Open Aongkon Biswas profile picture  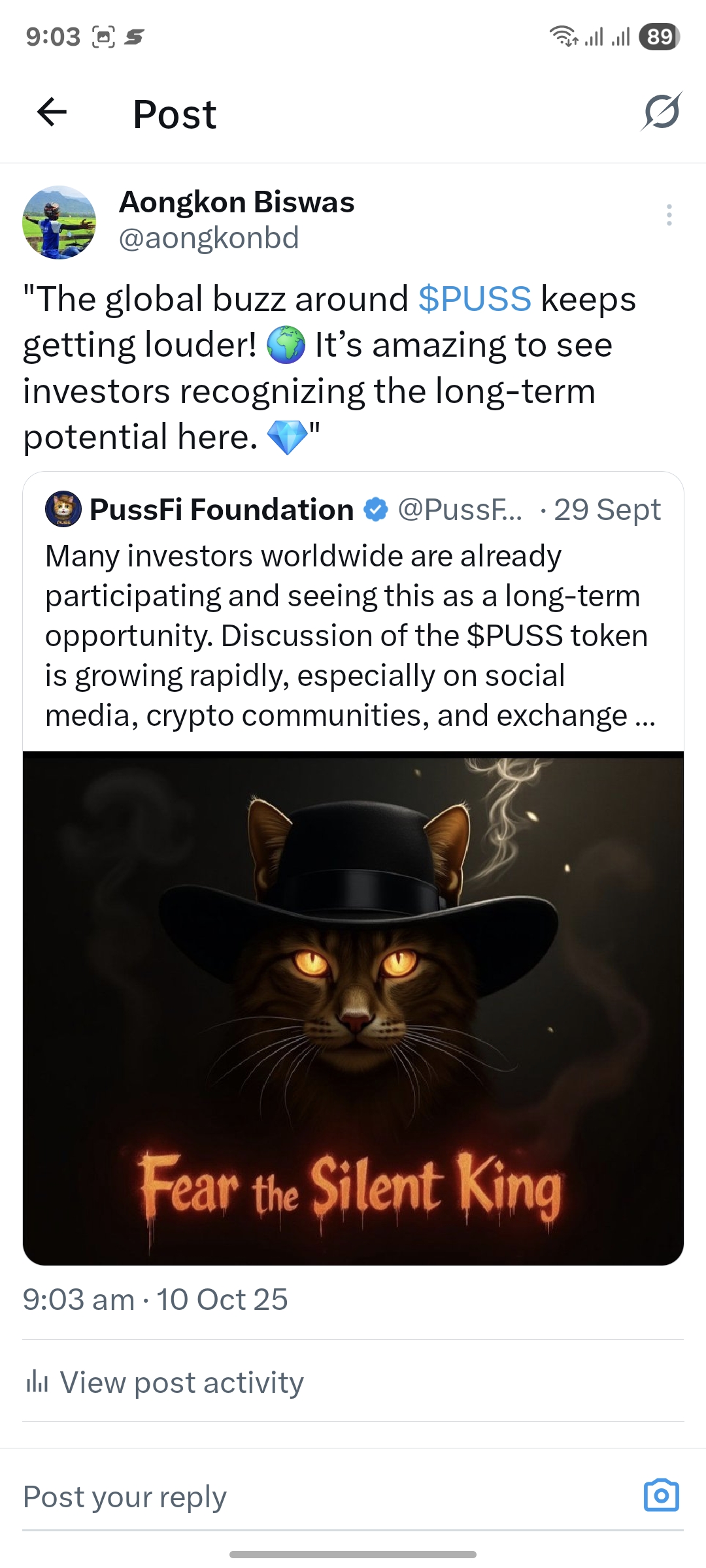(x=59, y=222)
